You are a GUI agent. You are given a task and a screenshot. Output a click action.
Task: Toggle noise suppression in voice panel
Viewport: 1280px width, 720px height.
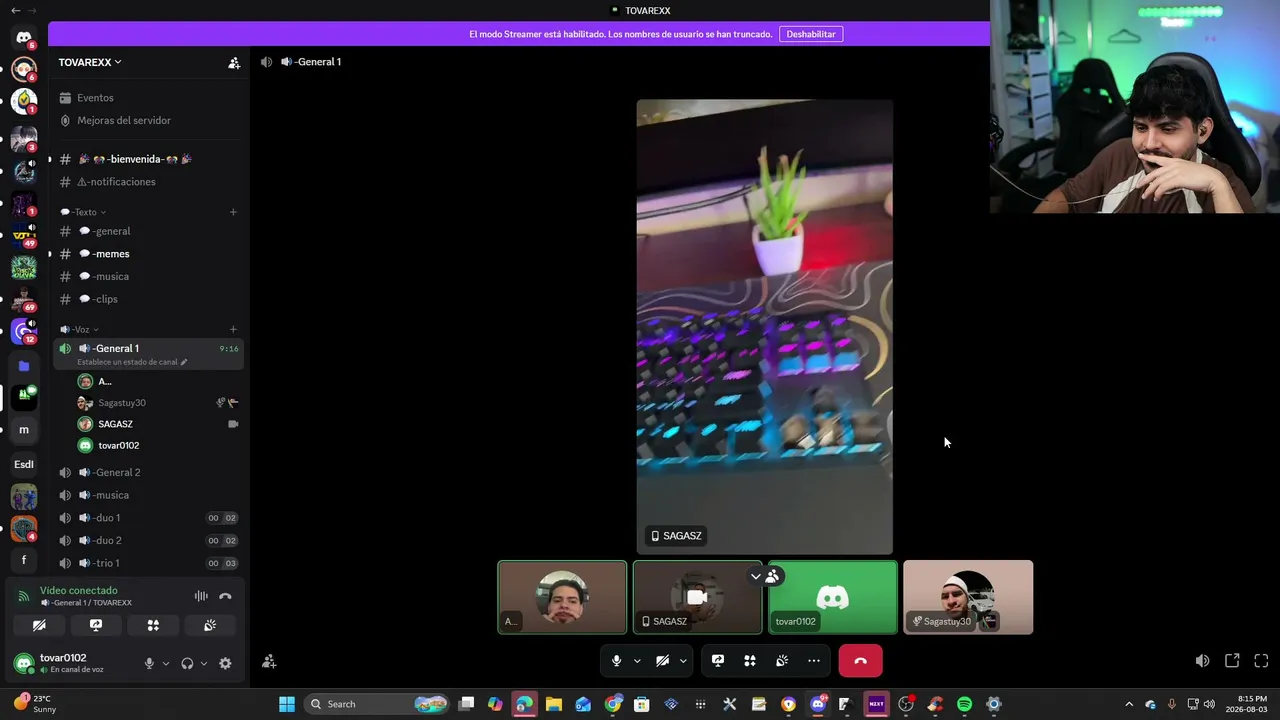(201, 596)
